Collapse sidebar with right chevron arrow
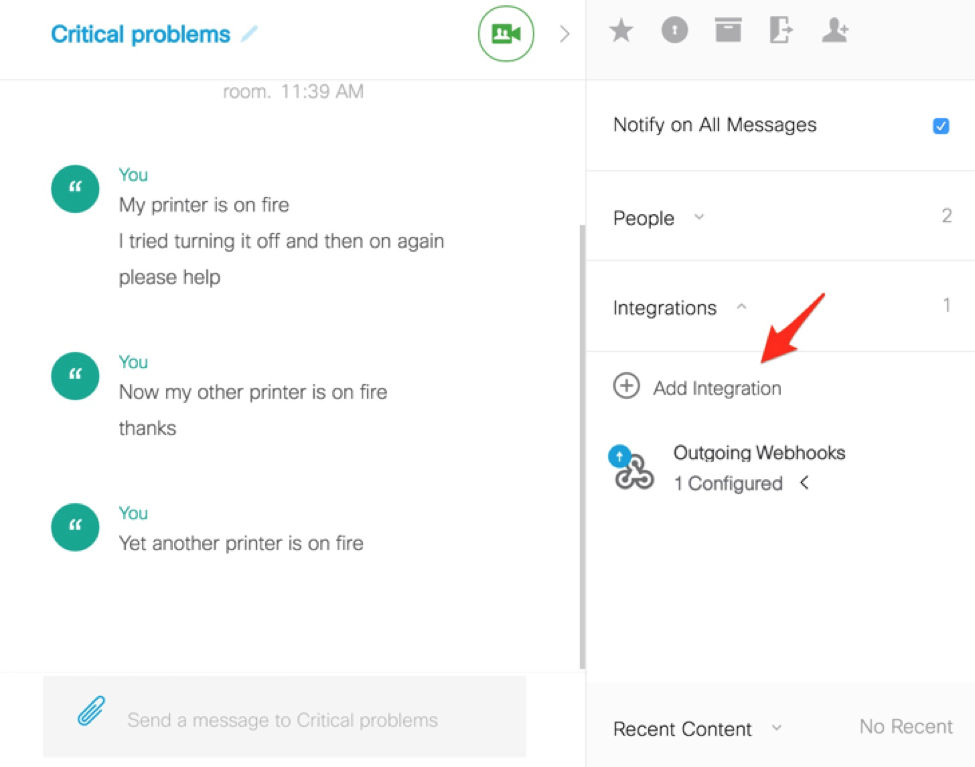The image size is (975, 767). 564,34
